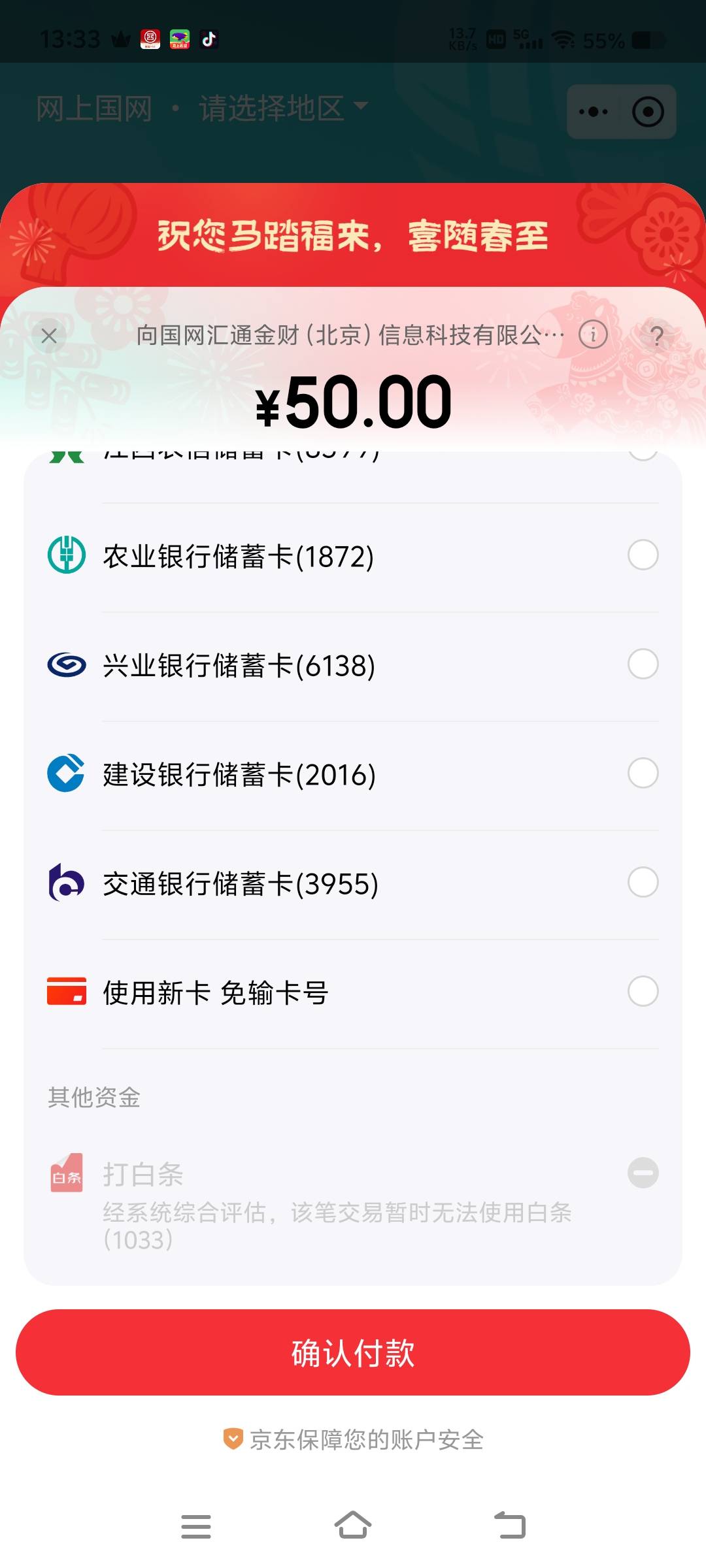Tap the Agricultural Bank logo icon
This screenshot has width=706, height=1568.
(x=67, y=555)
